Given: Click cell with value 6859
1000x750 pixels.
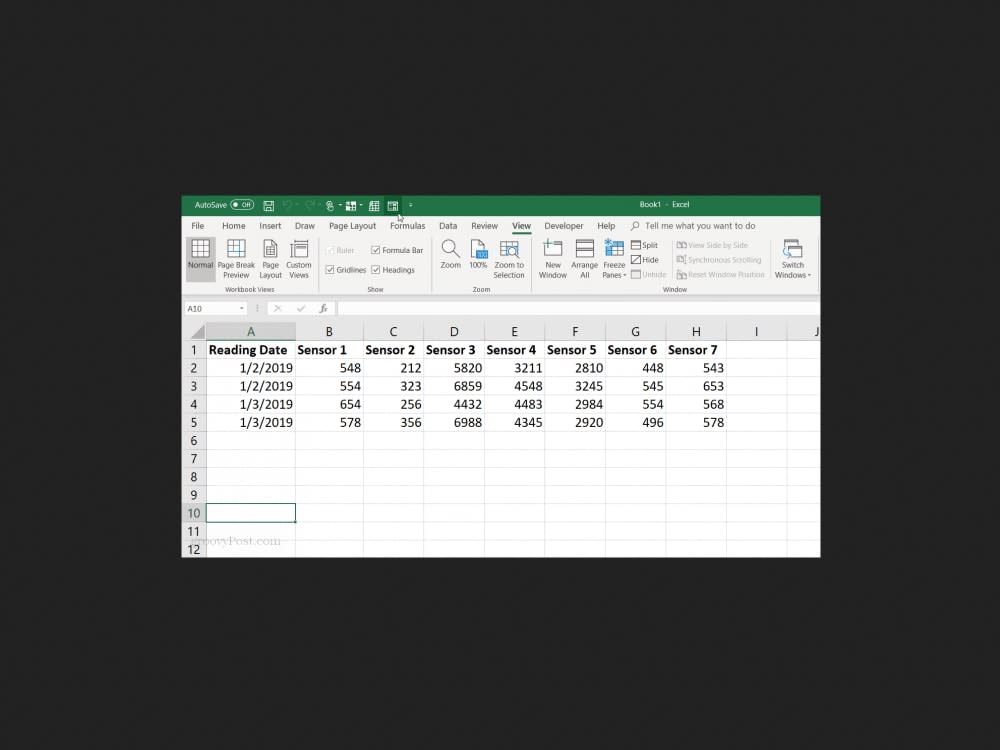Looking at the screenshot, I should (453, 386).
